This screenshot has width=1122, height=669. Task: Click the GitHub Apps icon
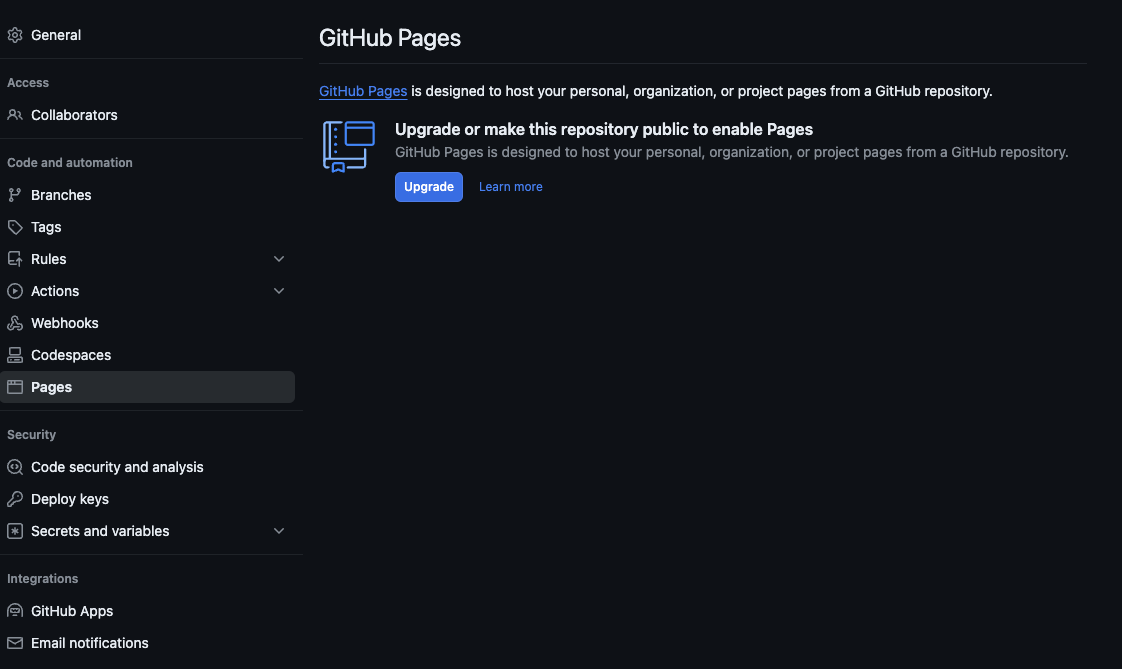point(15,611)
